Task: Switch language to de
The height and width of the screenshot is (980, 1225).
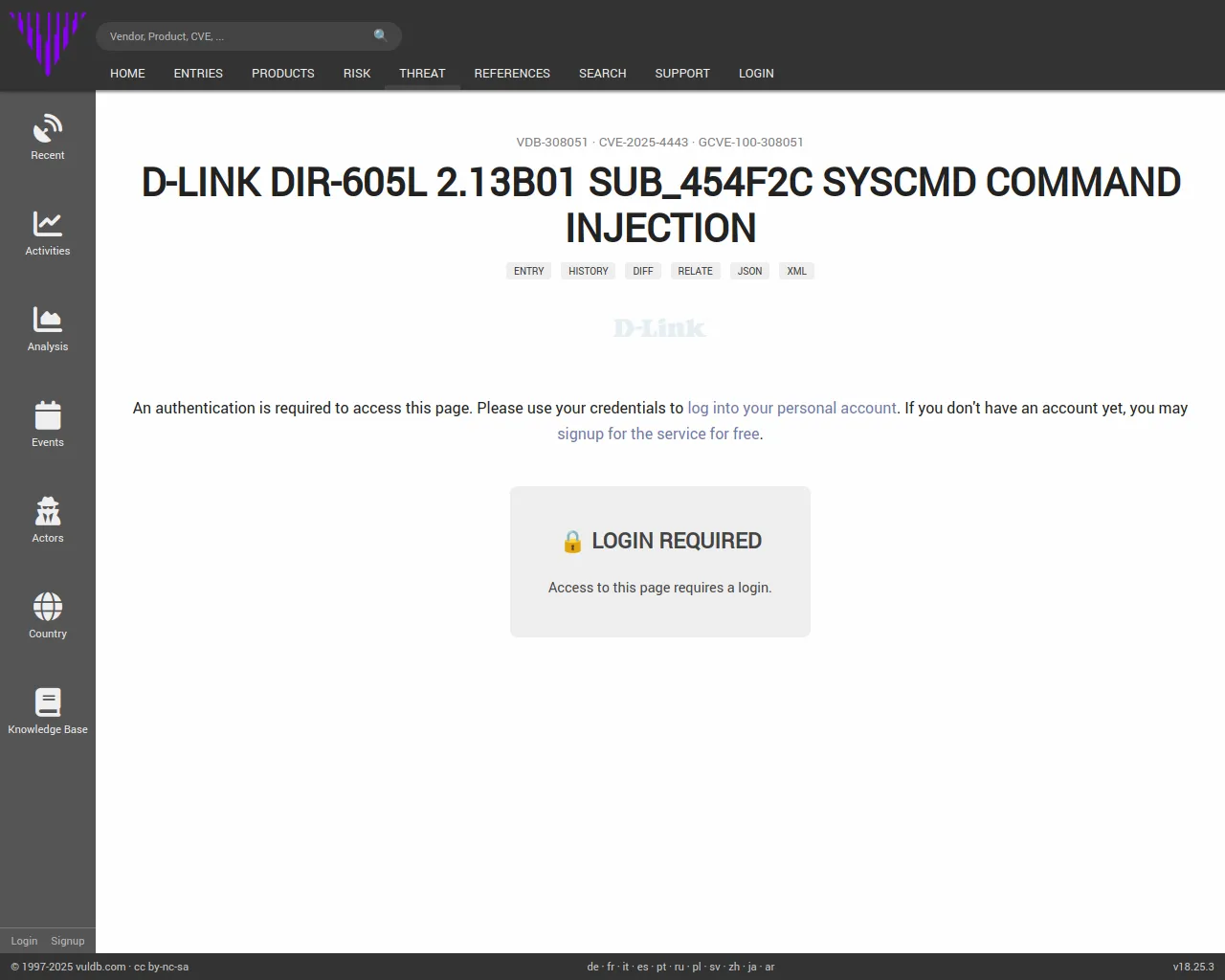Action: (x=592, y=967)
